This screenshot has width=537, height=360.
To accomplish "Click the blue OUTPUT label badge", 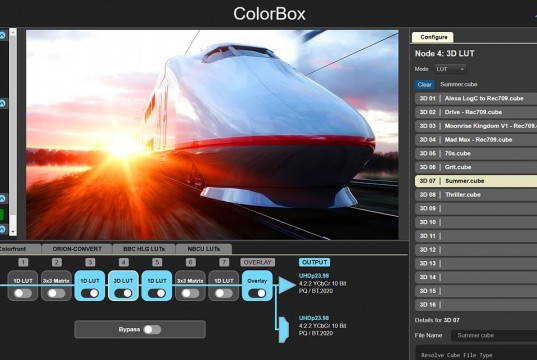I will 314,262.
